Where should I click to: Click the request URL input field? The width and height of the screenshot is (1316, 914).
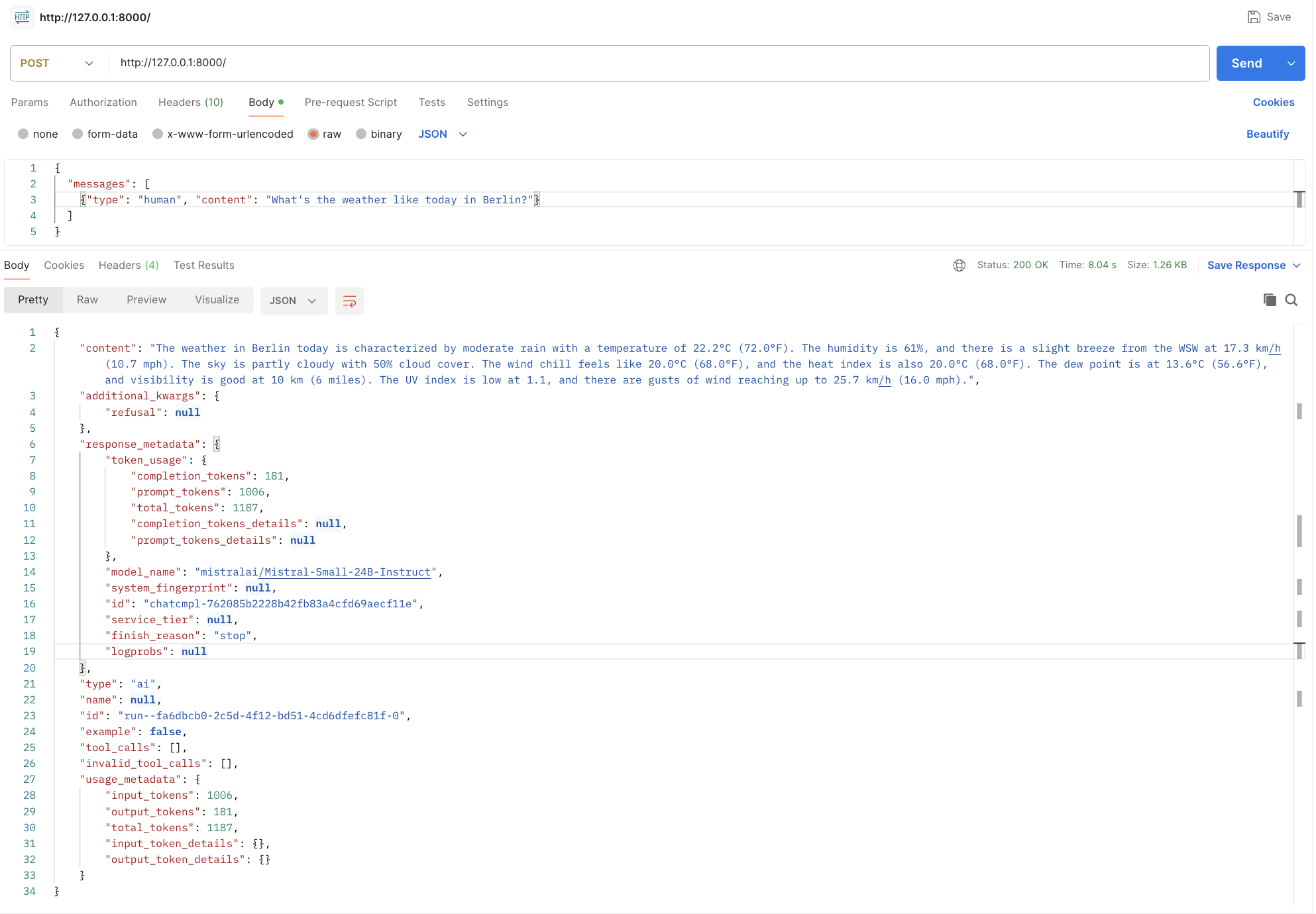(656, 63)
